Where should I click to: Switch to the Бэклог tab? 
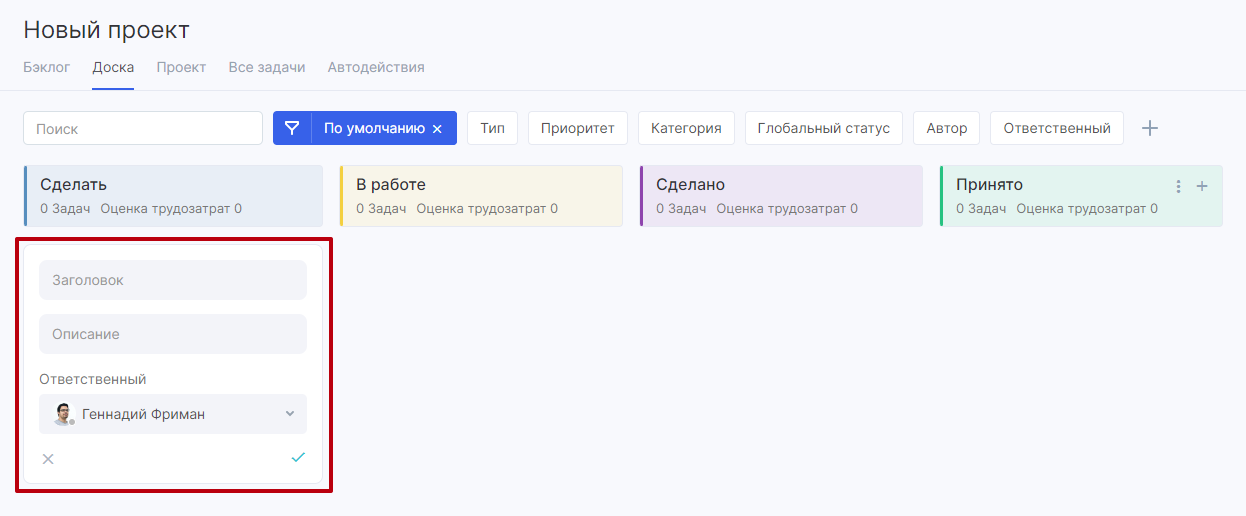[x=47, y=67]
